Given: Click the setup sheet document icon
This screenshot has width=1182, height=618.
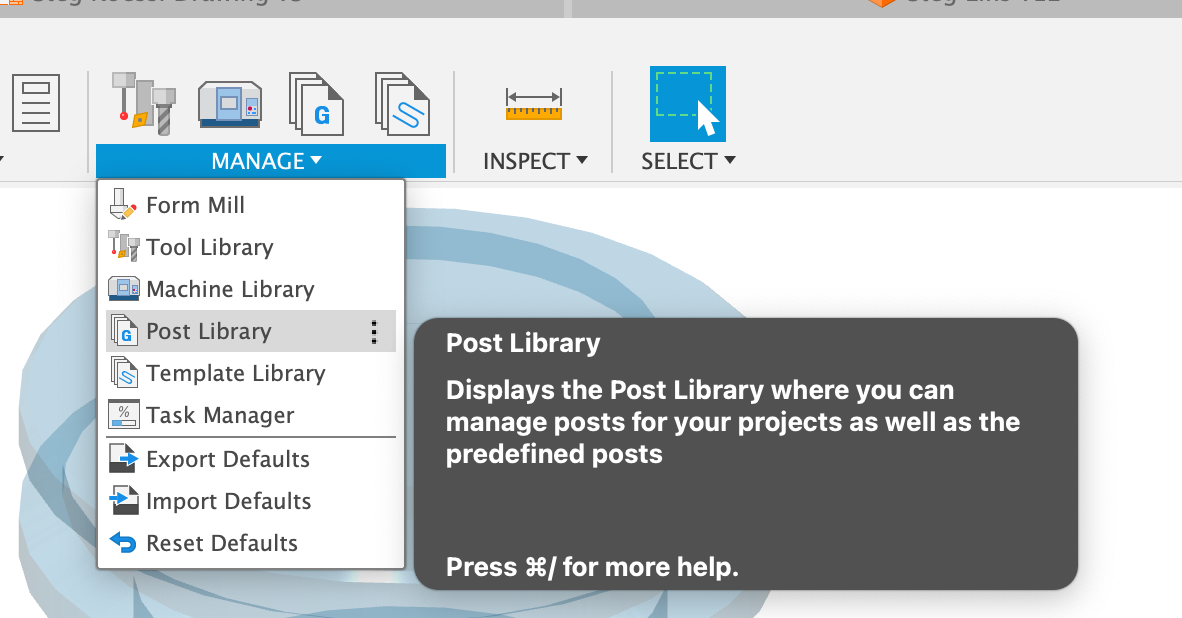Looking at the screenshot, I should [x=36, y=103].
